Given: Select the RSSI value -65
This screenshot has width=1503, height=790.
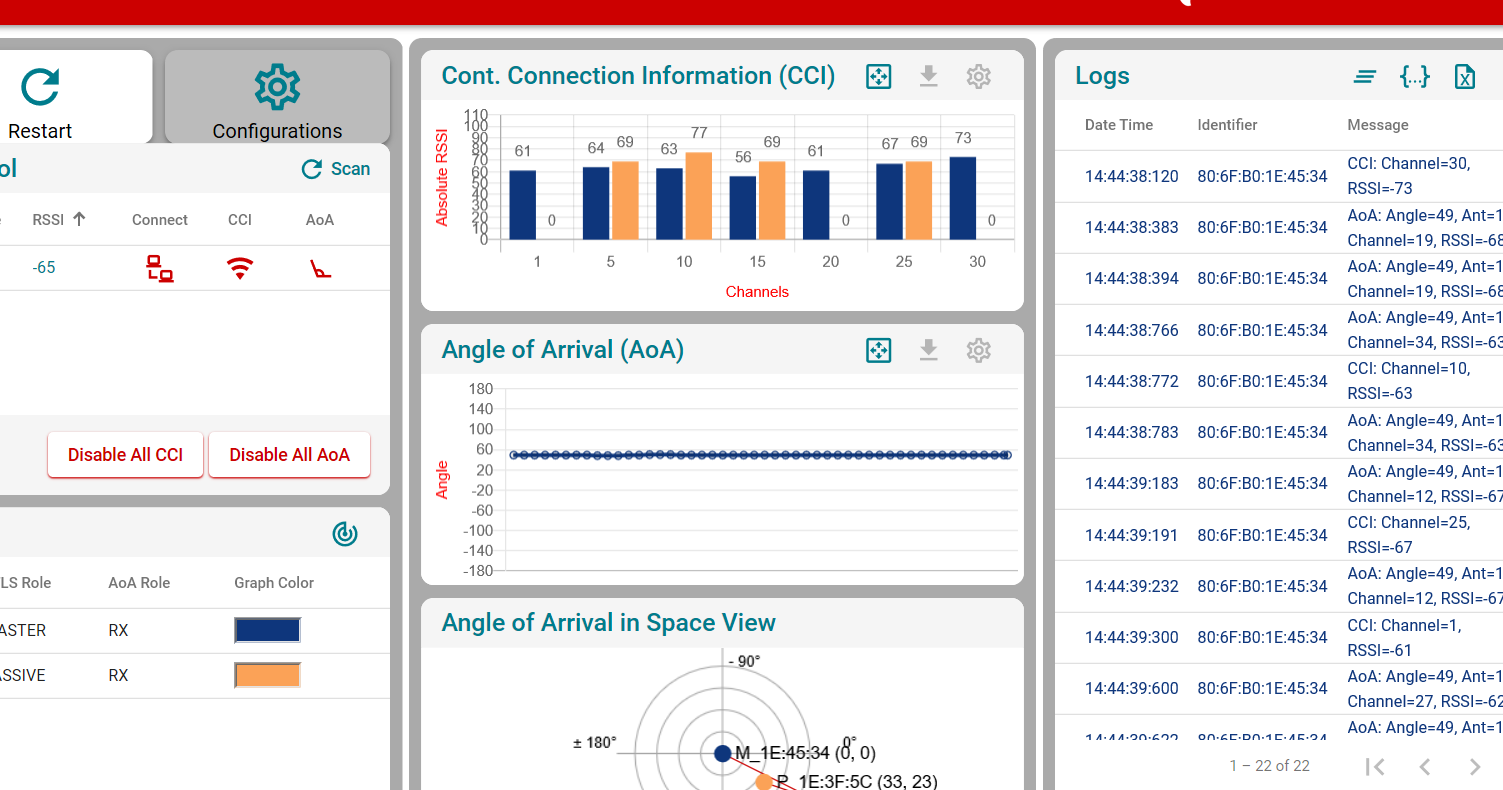Looking at the screenshot, I should click(x=44, y=268).
